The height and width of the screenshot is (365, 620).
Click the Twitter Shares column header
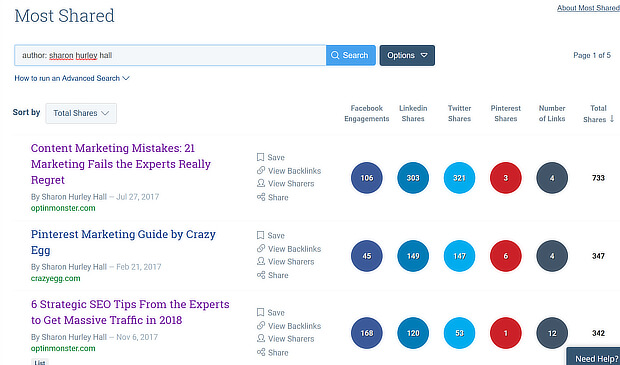[459, 113]
